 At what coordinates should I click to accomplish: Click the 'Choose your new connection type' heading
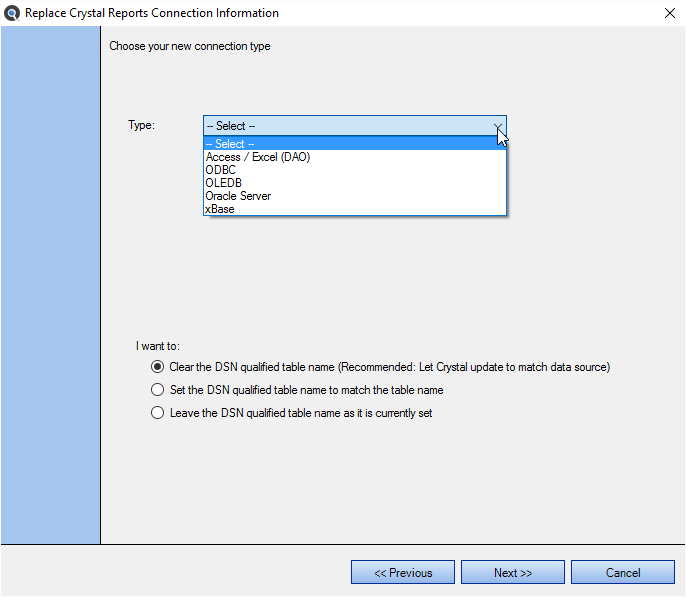point(189,46)
